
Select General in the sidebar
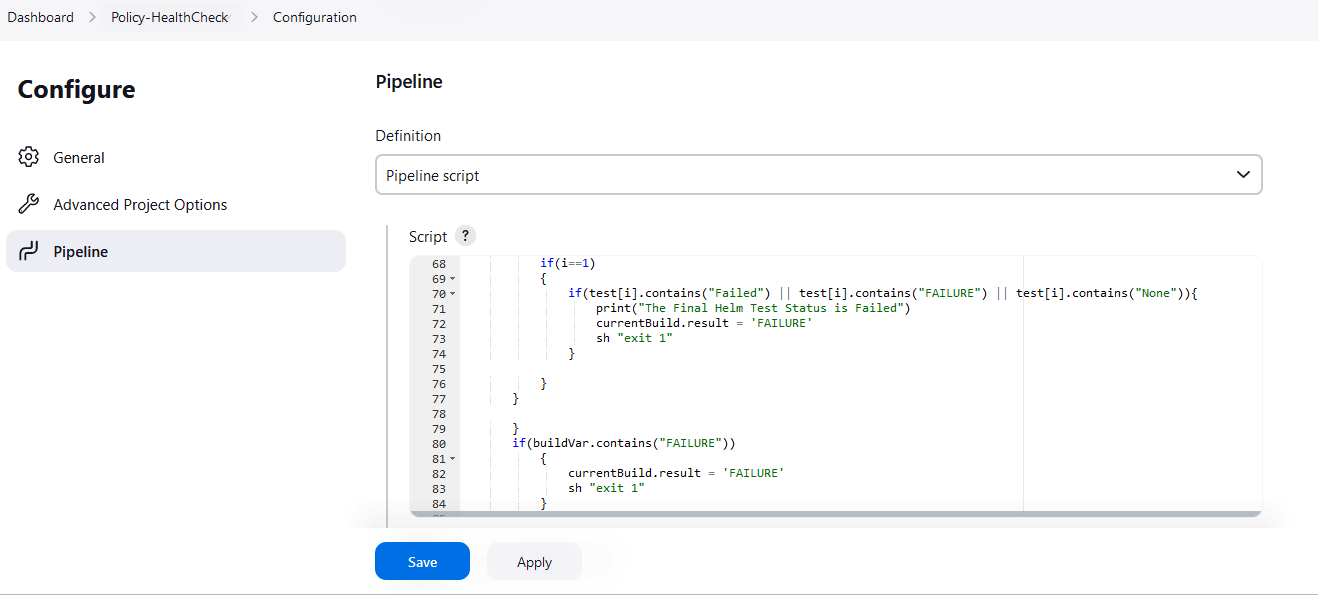coord(78,157)
